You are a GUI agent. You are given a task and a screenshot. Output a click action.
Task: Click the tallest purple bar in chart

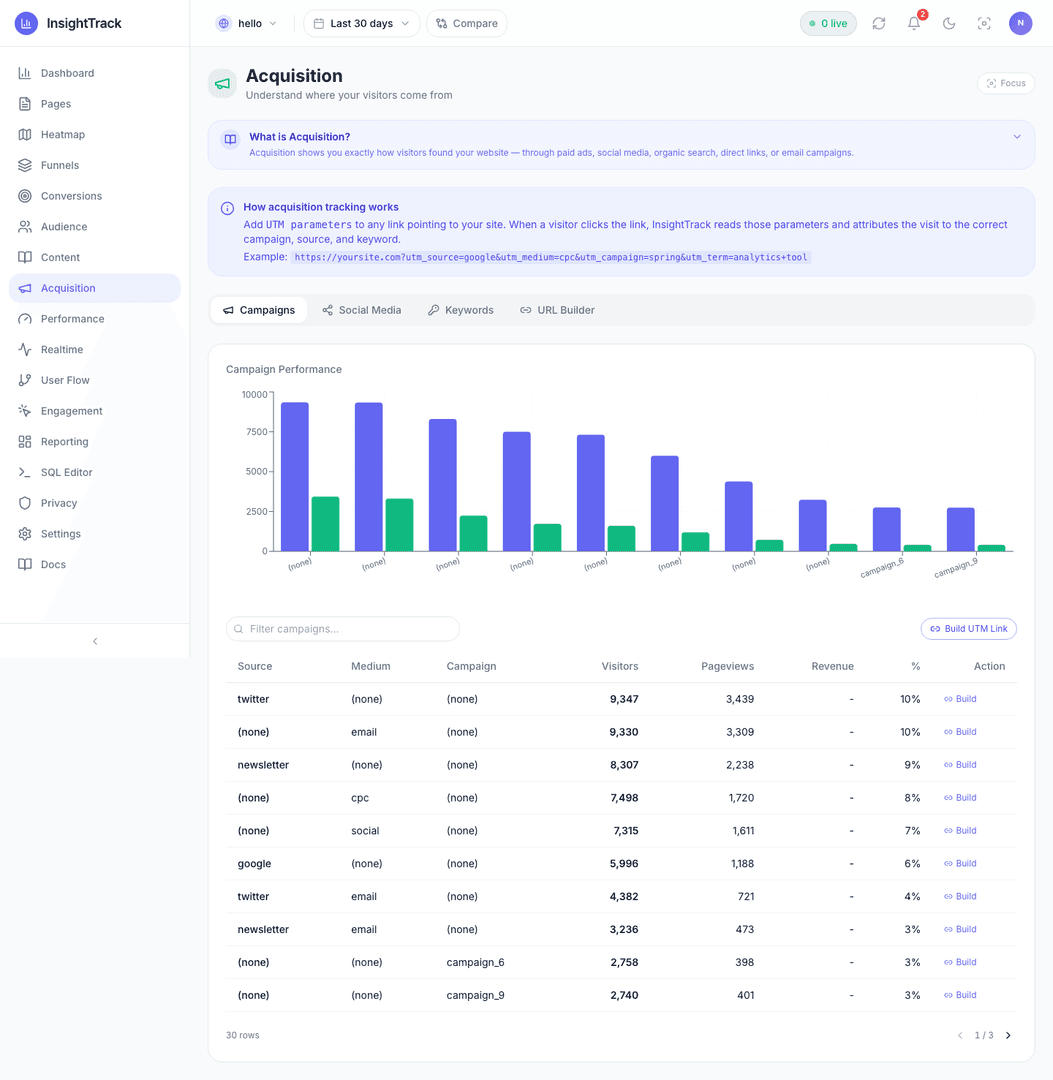[x=295, y=477]
